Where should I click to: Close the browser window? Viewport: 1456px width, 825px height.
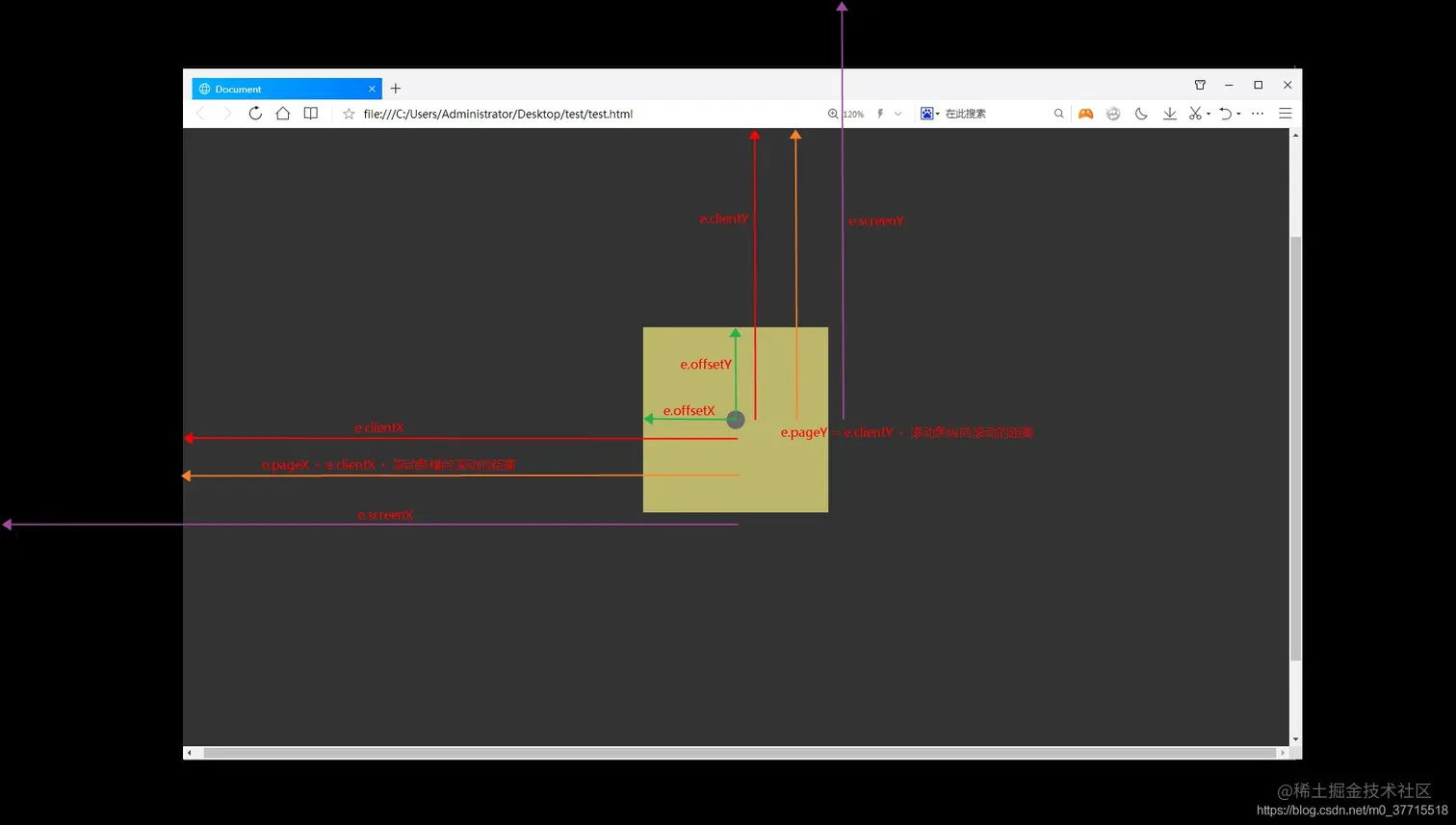pyautogui.click(x=1287, y=85)
